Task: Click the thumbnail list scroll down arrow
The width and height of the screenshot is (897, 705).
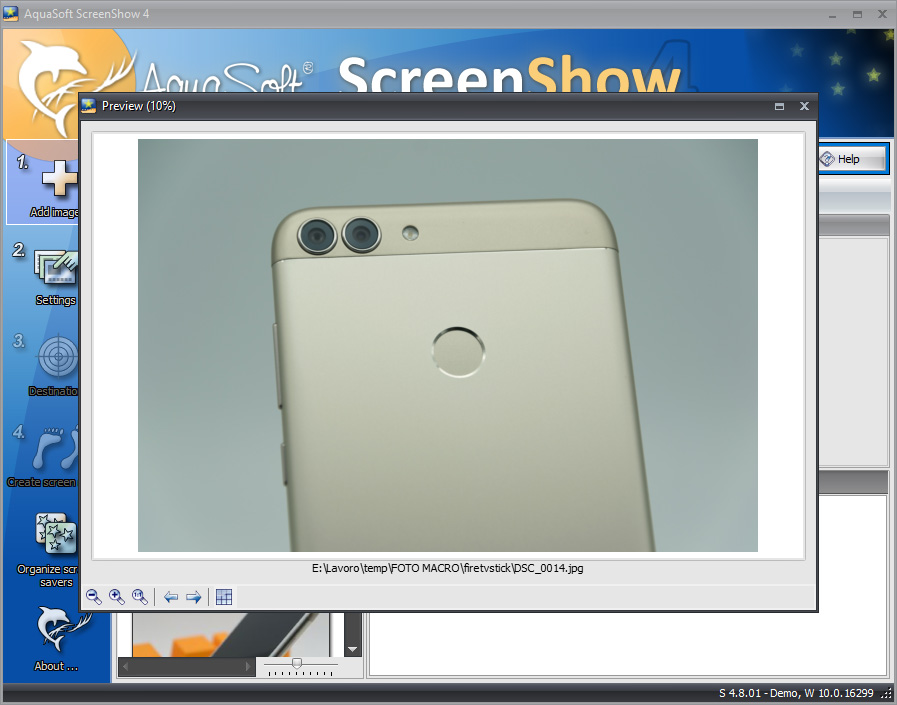Action: point(352,649)
